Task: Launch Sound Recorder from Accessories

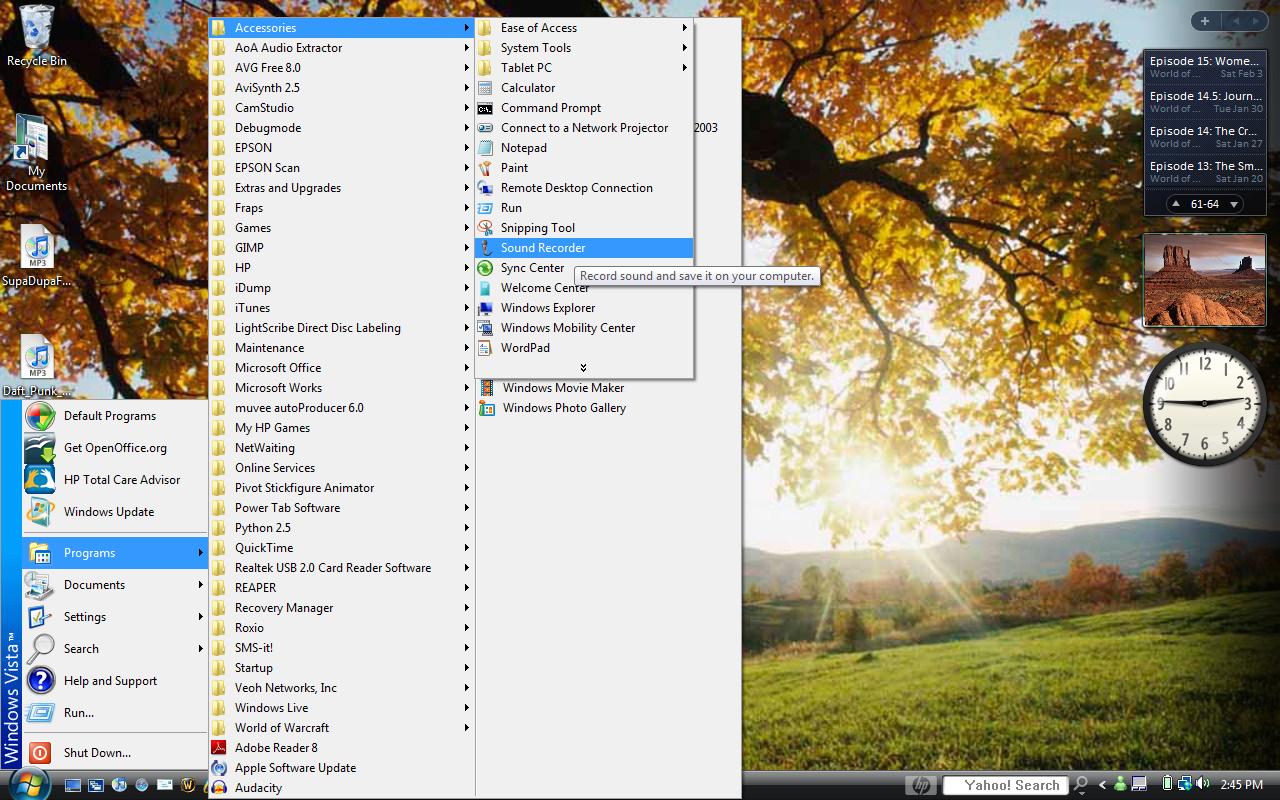Action: point(584,248)
